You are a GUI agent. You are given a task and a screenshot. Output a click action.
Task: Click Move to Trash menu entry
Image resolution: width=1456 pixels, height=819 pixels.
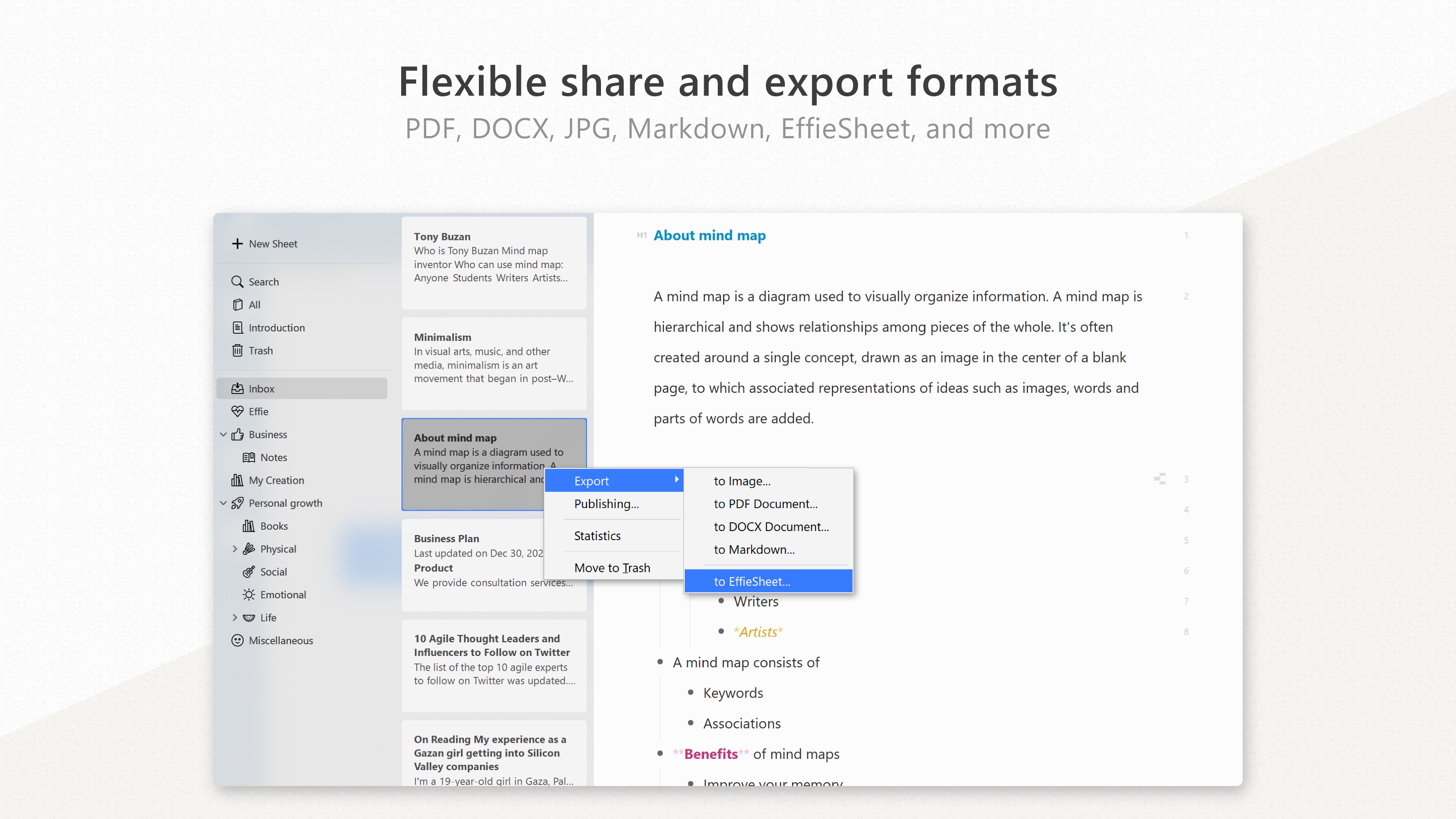tap(612, 568)
